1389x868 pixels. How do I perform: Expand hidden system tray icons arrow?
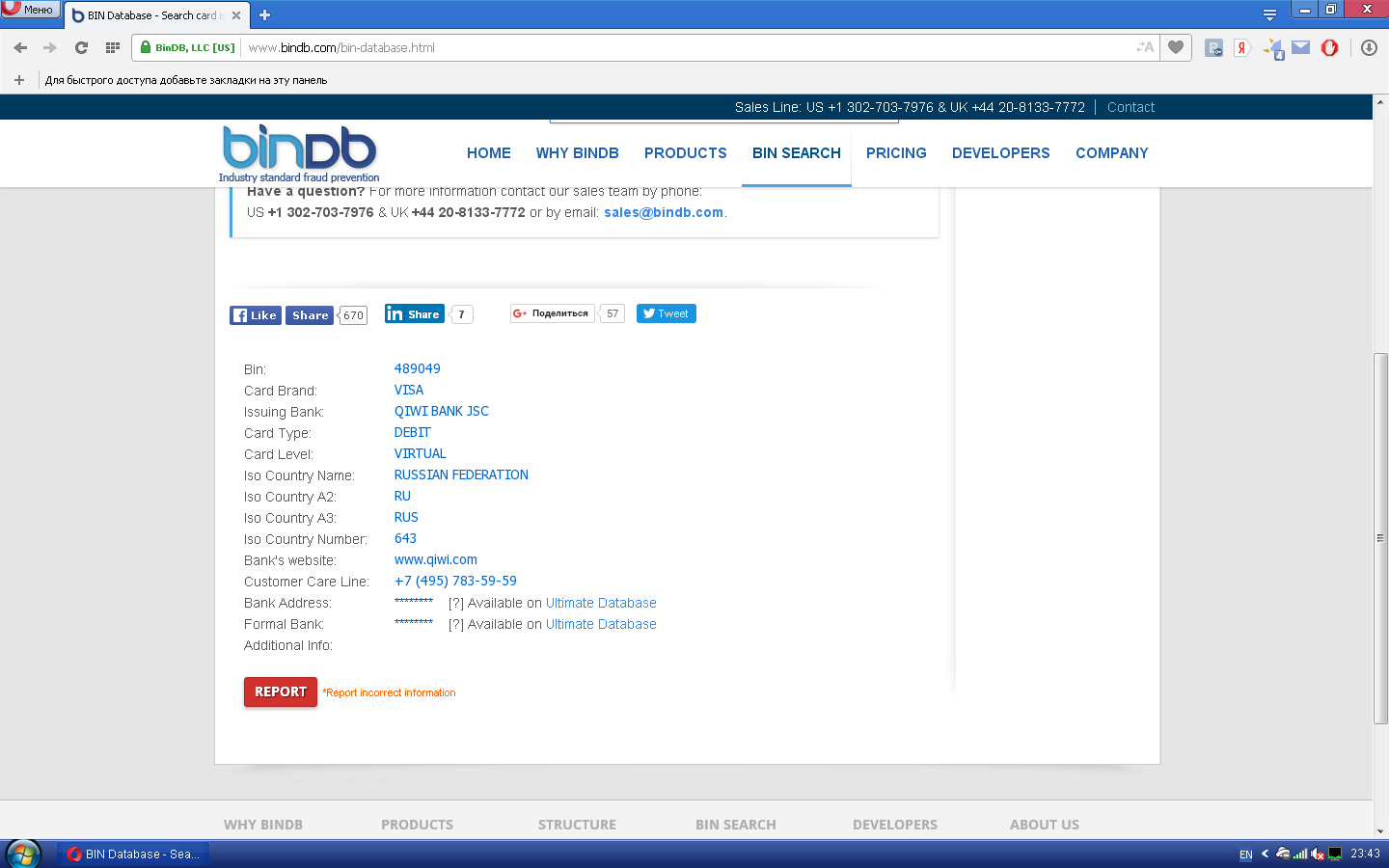point(1265,854)
